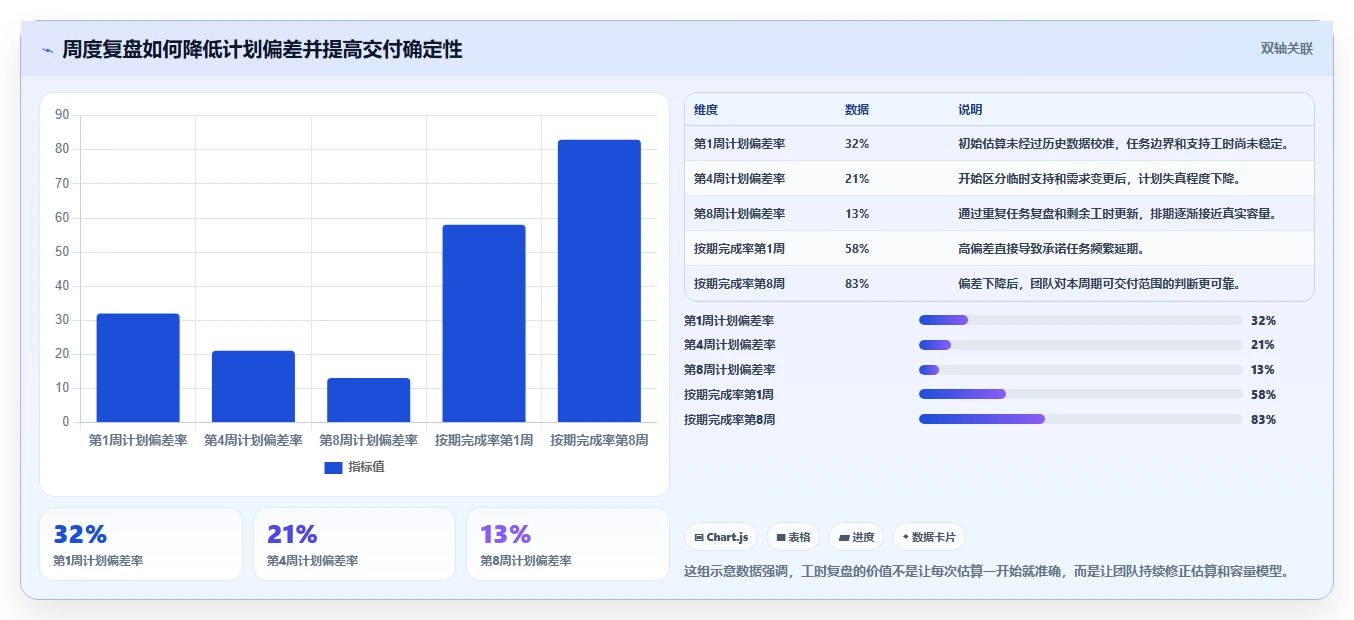Click the lightning icon beside the title
Screen dimensions: 1354x620
[47, 50]
